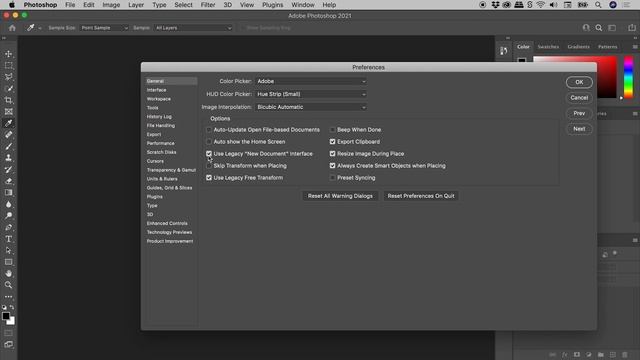Select the Pen tool

[x=9, y=227]
